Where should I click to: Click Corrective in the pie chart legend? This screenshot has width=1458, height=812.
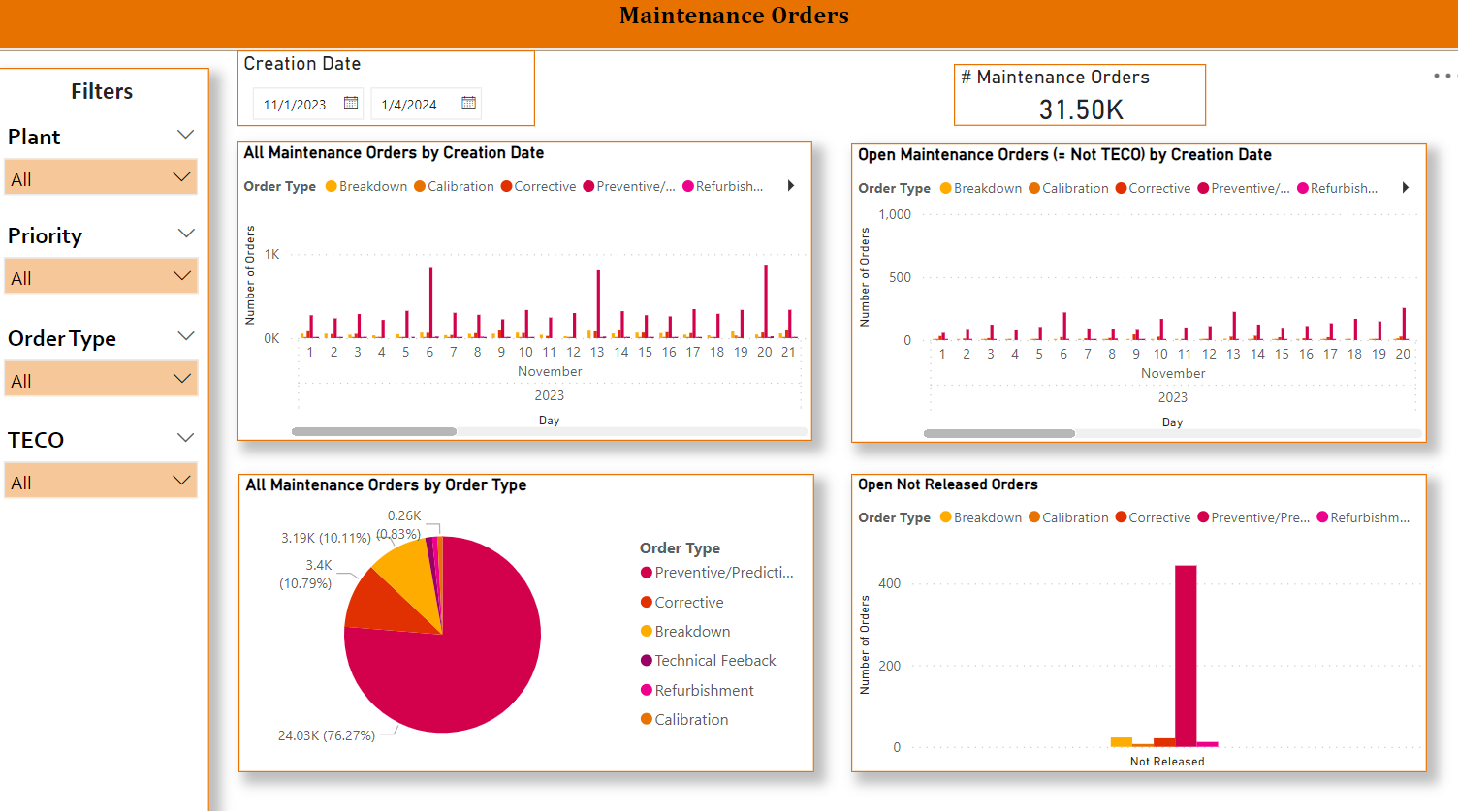tap(688, 602)
